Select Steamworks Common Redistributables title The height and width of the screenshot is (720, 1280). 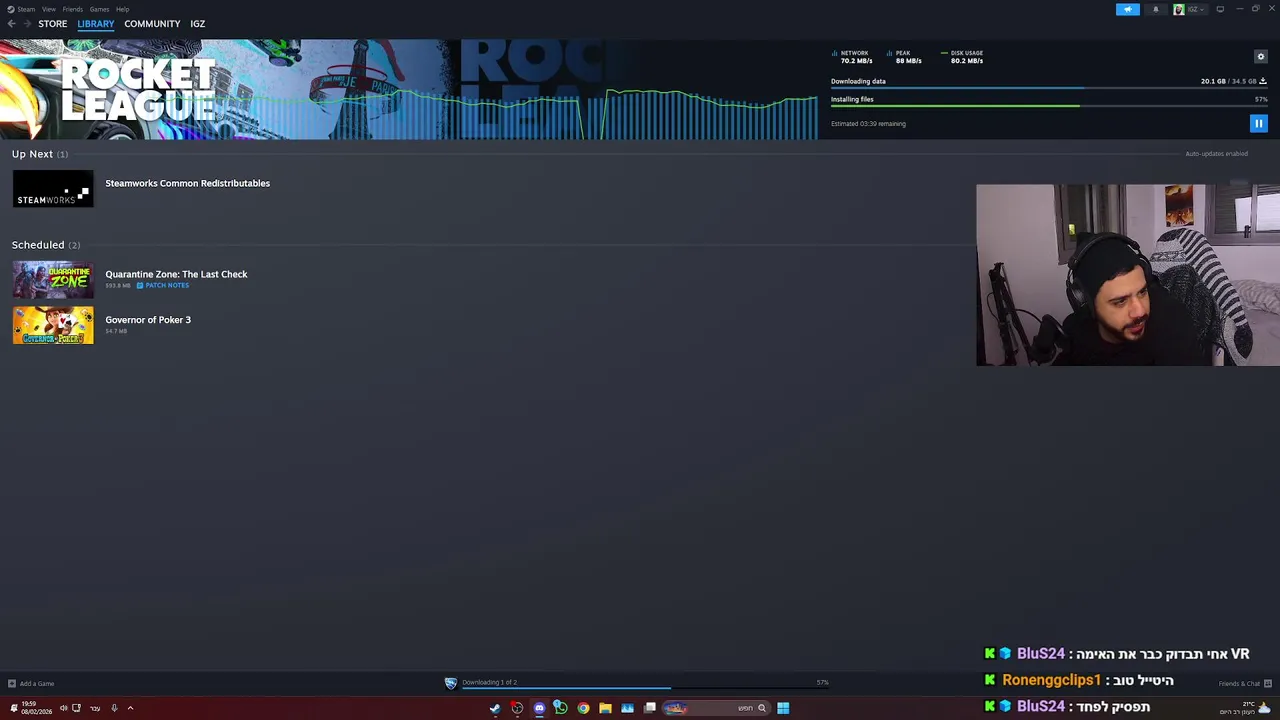(x=188, y=183)
